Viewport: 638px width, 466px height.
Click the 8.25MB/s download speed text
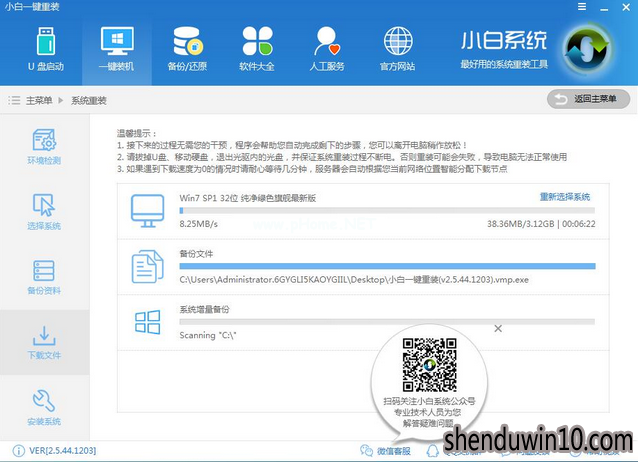199,224
